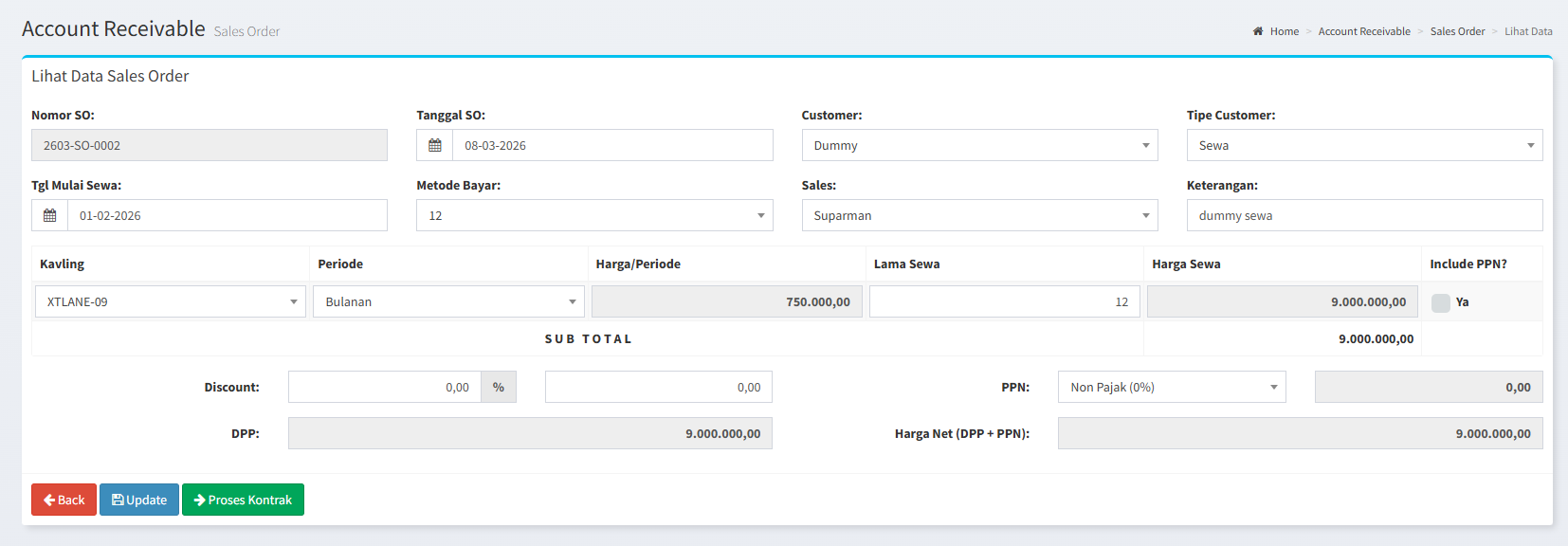This screenshot has height=546, width=1568.
Task: Open Sales Order breadcrumb link
Action: click(x=1457, y=31)
